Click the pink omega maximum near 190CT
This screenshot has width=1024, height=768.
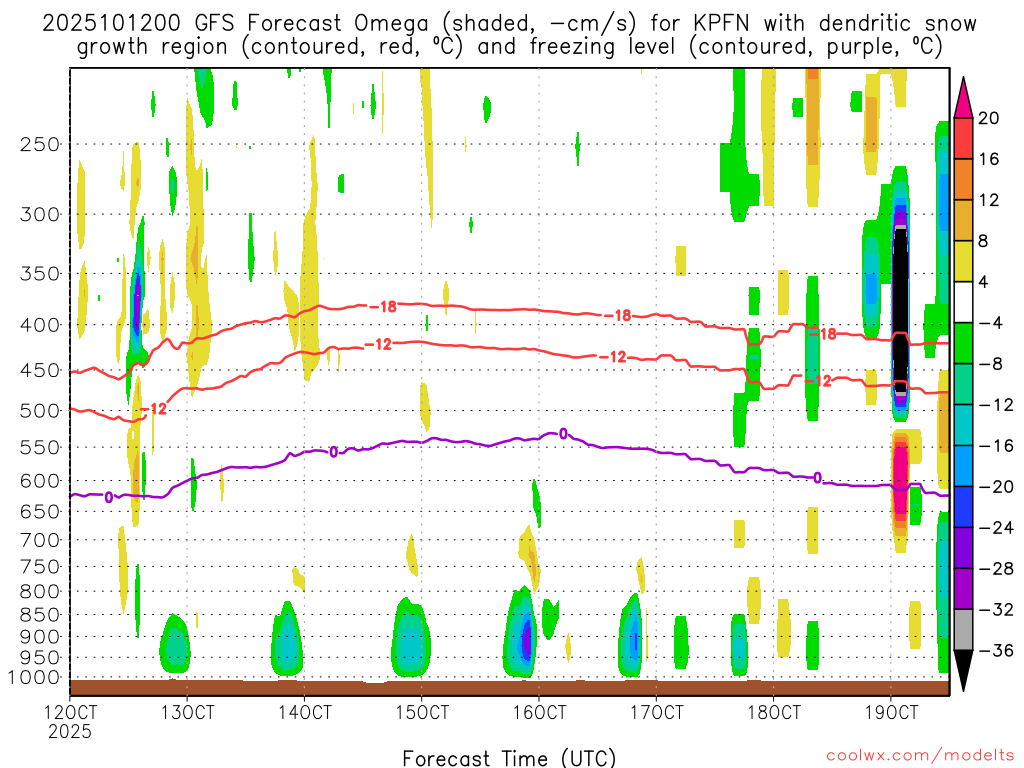click(x=900, y=477)
